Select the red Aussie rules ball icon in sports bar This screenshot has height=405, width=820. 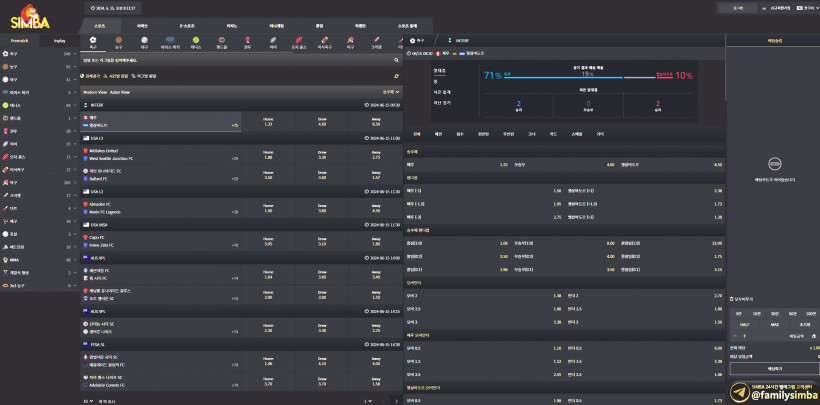pos(299,40)
